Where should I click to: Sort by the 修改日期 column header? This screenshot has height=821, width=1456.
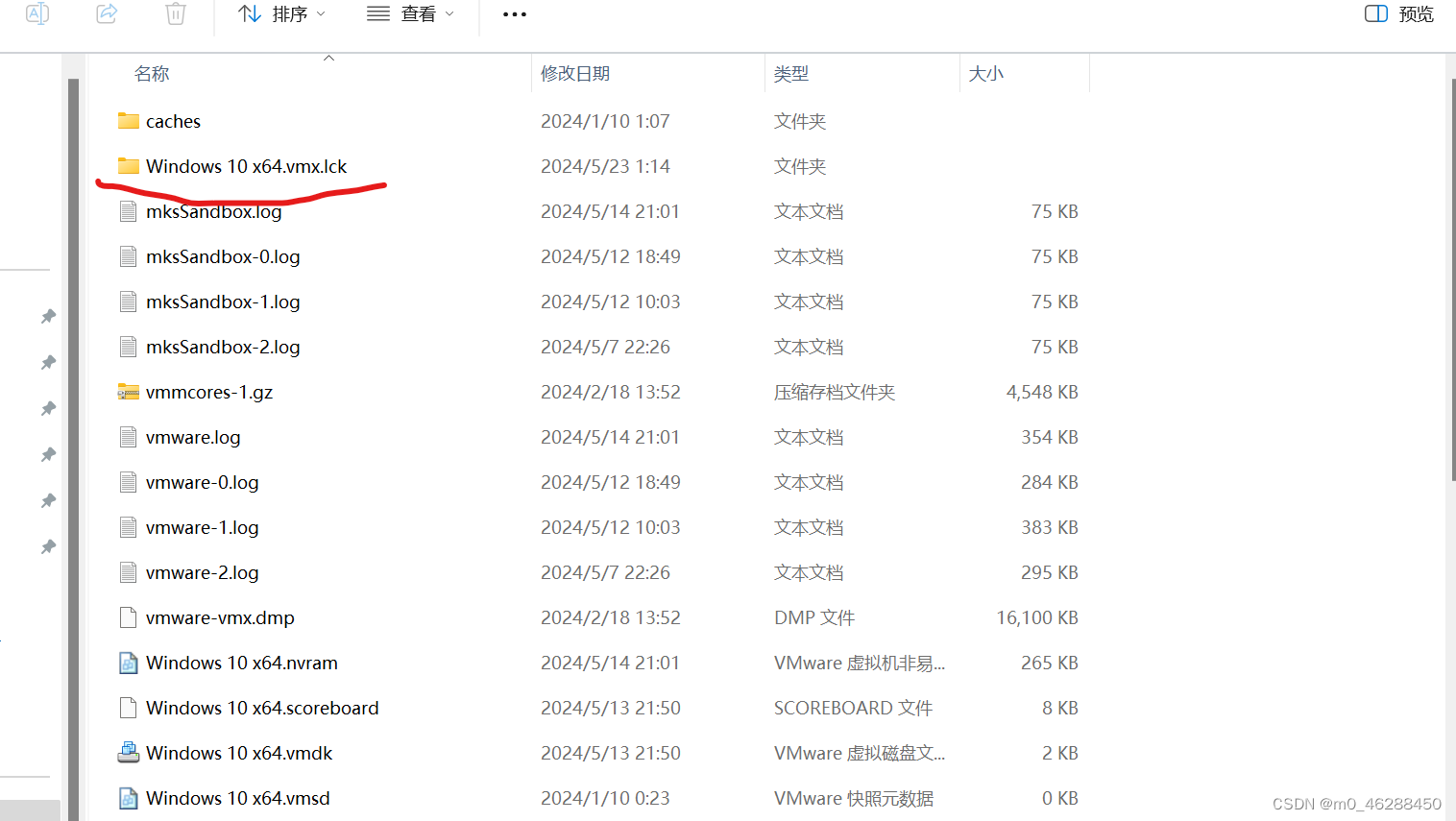[x=575, y=74]
